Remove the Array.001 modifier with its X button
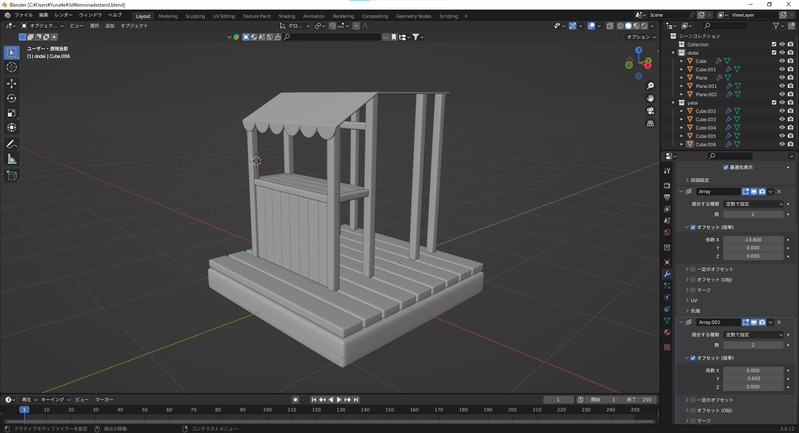The height and width of the screenshot is (433, 799). point(779,322)
